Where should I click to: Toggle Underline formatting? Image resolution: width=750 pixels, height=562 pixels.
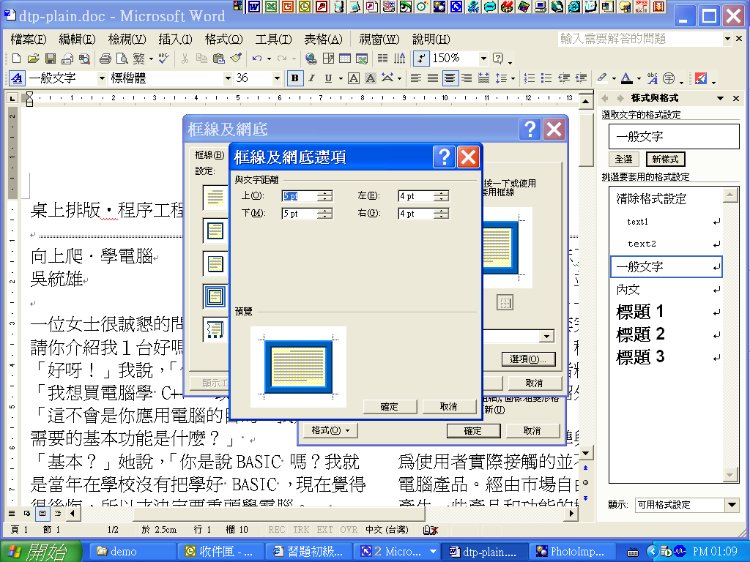tap(328, 78)
